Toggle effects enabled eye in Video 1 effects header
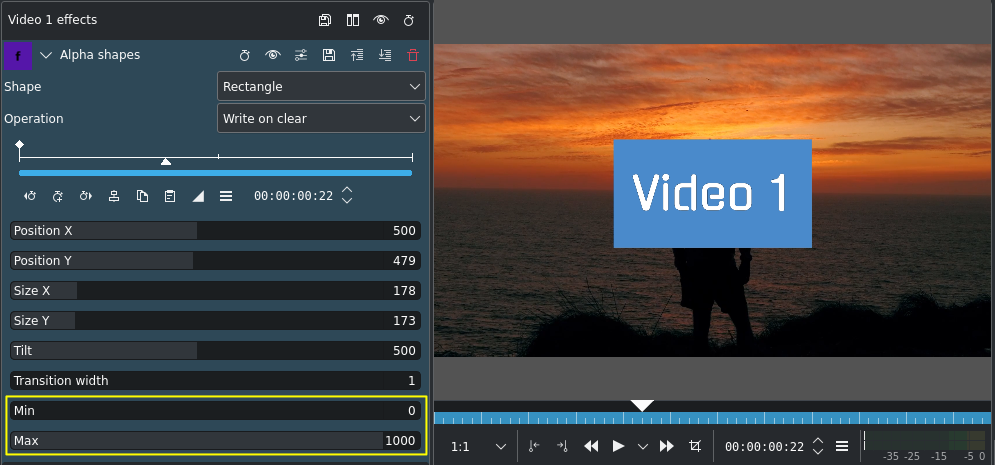995x465 pixels. [381, 20]
